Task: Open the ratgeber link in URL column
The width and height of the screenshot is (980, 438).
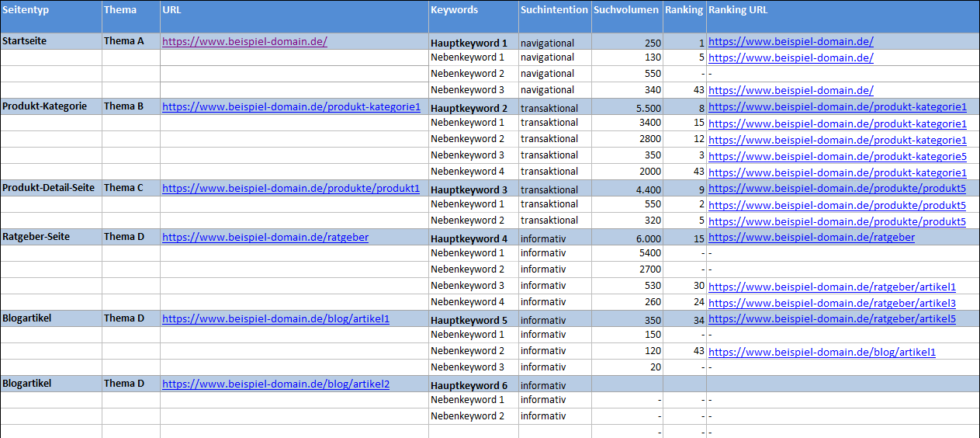Action: point(265,237)
